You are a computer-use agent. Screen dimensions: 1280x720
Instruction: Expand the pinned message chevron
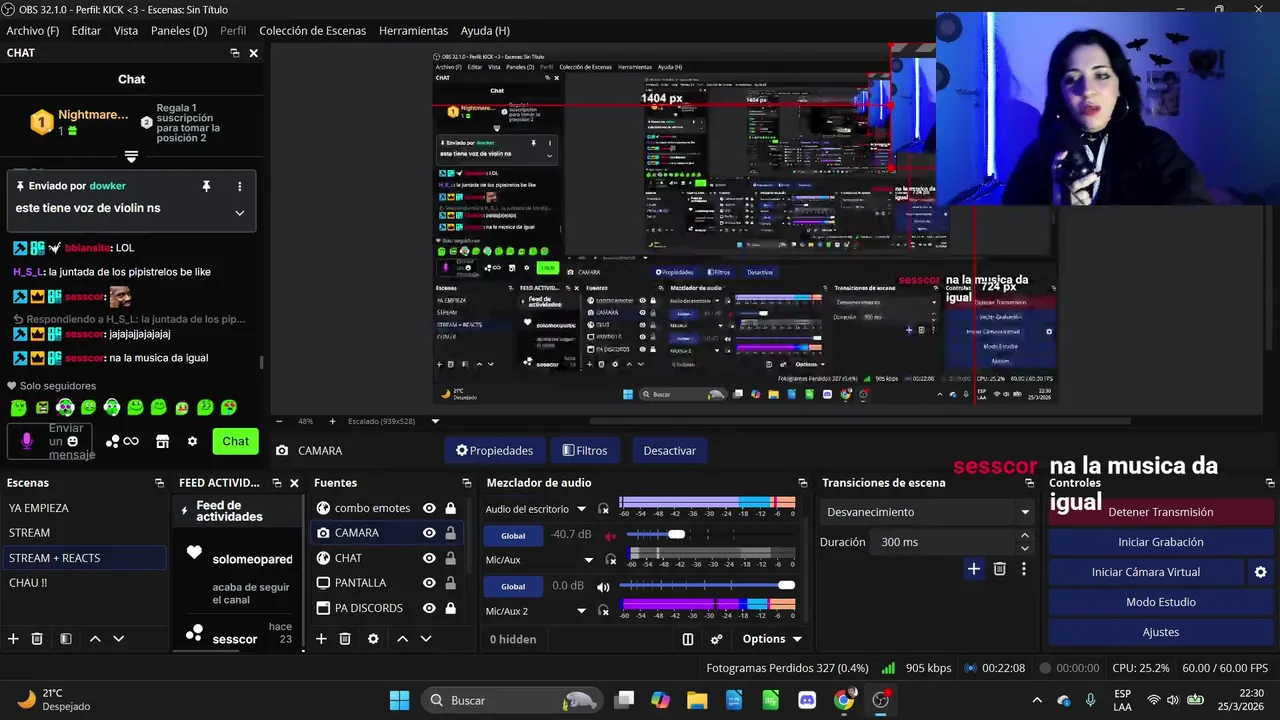click(239, 212)
